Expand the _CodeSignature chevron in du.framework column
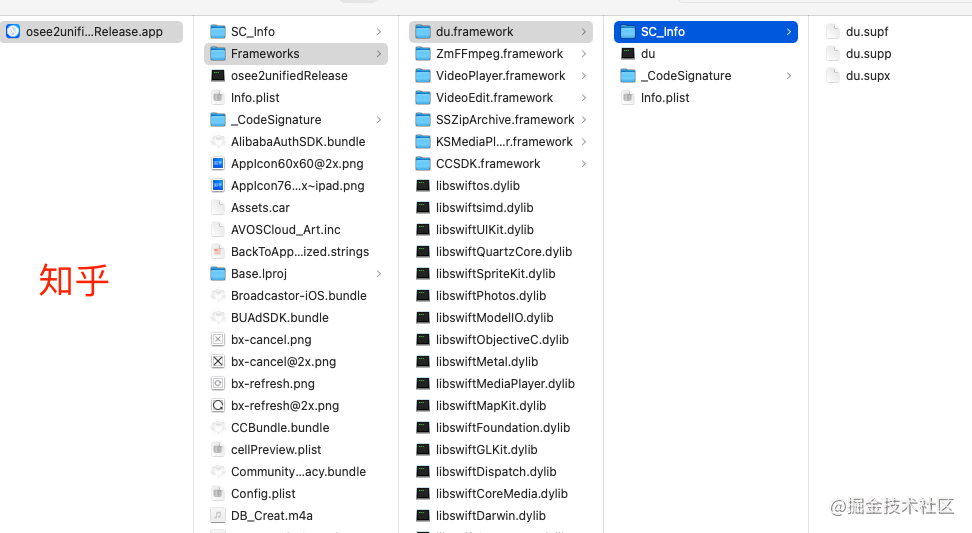The height and width of the screenshot is (533, 972). [789, 76]
